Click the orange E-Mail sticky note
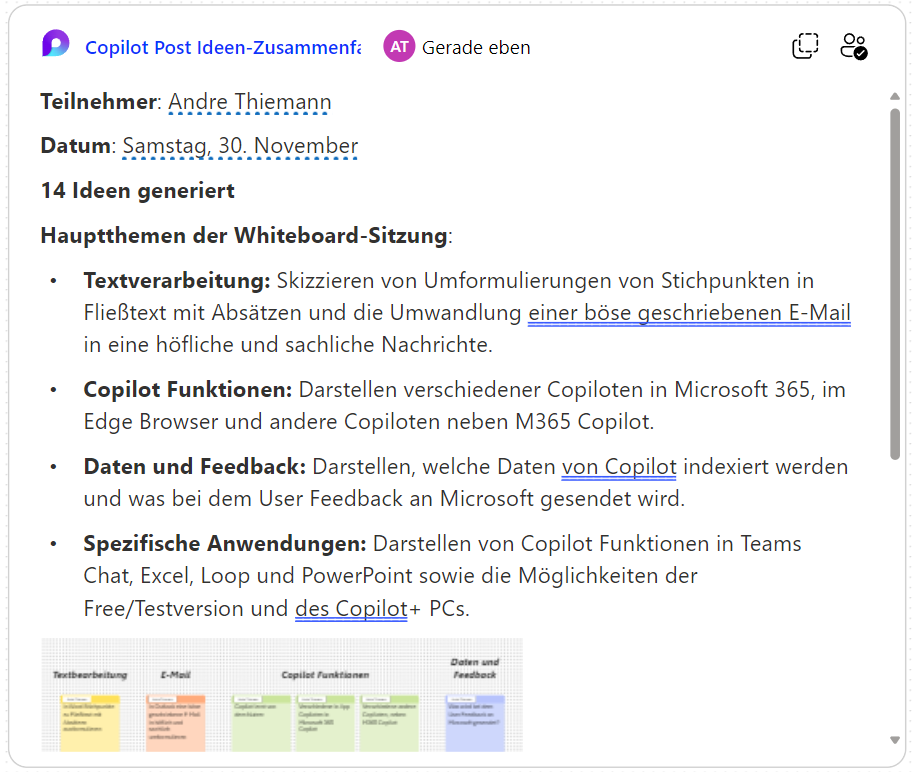The image size is (915, 772). 175,722
